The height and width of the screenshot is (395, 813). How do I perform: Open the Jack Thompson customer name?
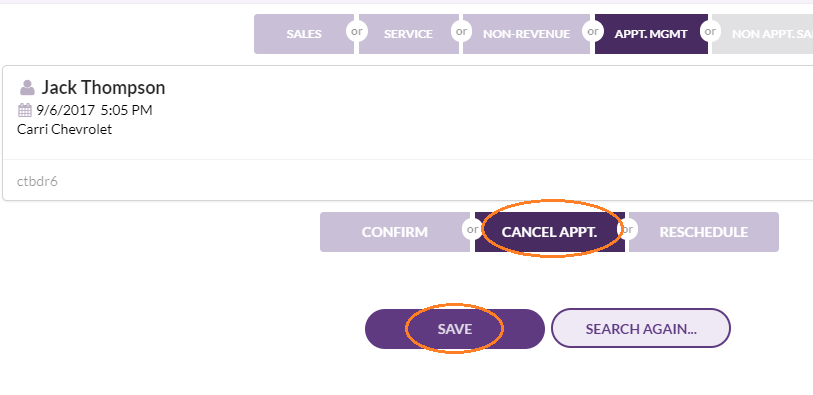point(103,88)
